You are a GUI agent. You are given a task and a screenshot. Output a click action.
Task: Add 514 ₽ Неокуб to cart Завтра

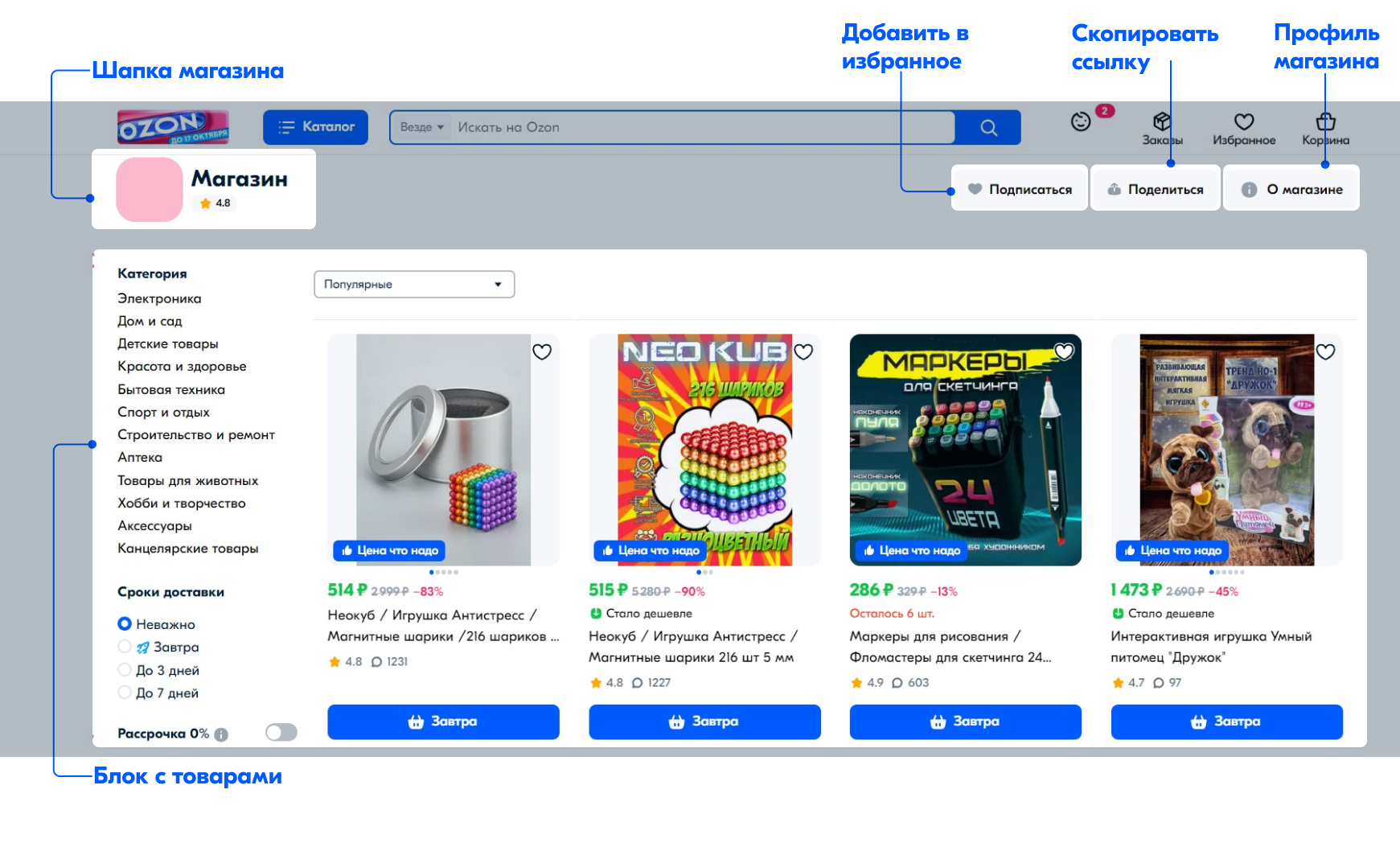tap(443, 722)
